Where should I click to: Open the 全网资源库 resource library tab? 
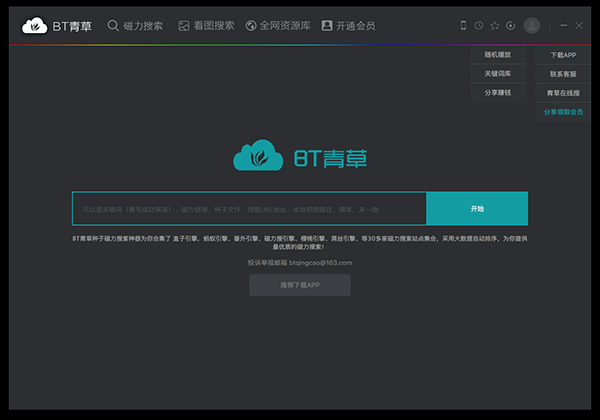coord(278,26)
